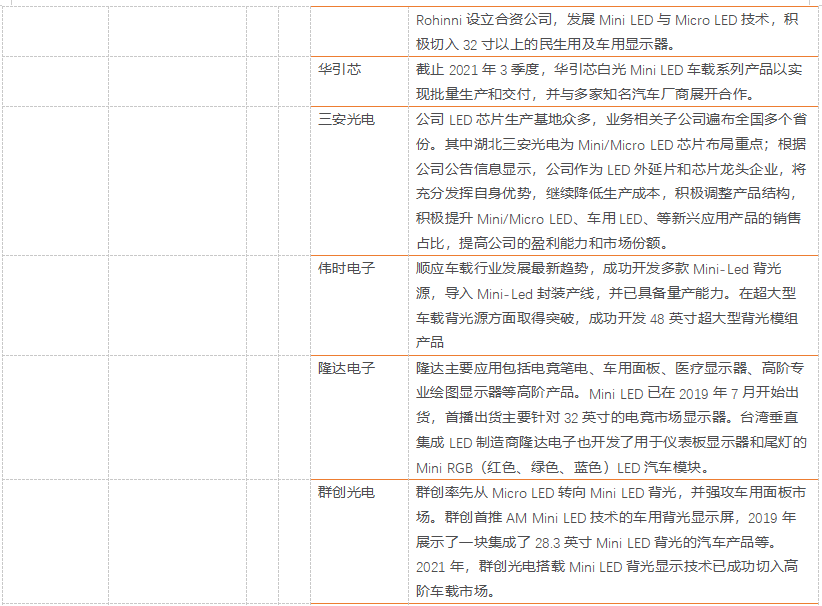Click the line starting '展示了一块集成了 28.3 英寸'
Image resolution: width=822 pixels, height=606 pixels.
(598, 543)
